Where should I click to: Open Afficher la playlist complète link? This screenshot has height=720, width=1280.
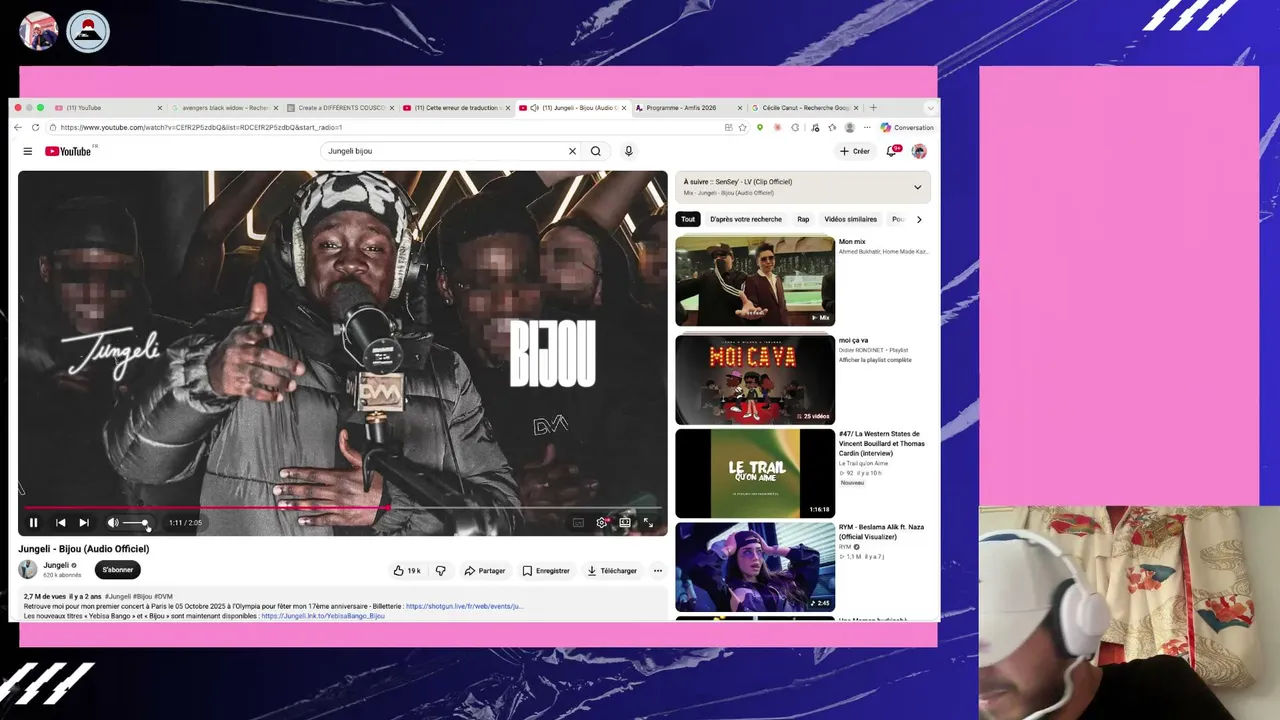pos(875,360)
